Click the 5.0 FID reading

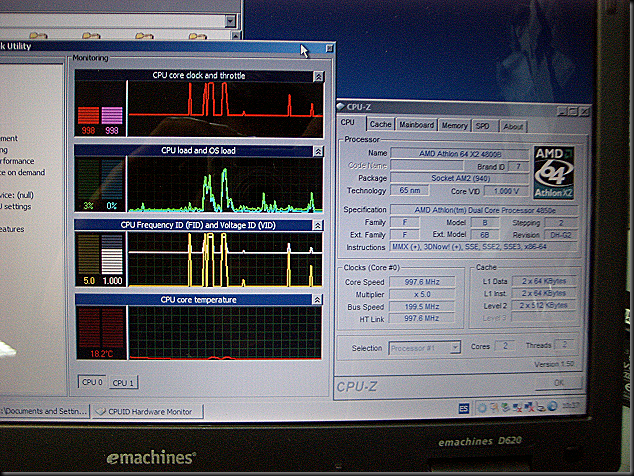pyautogui.click(x=89, y=281)
